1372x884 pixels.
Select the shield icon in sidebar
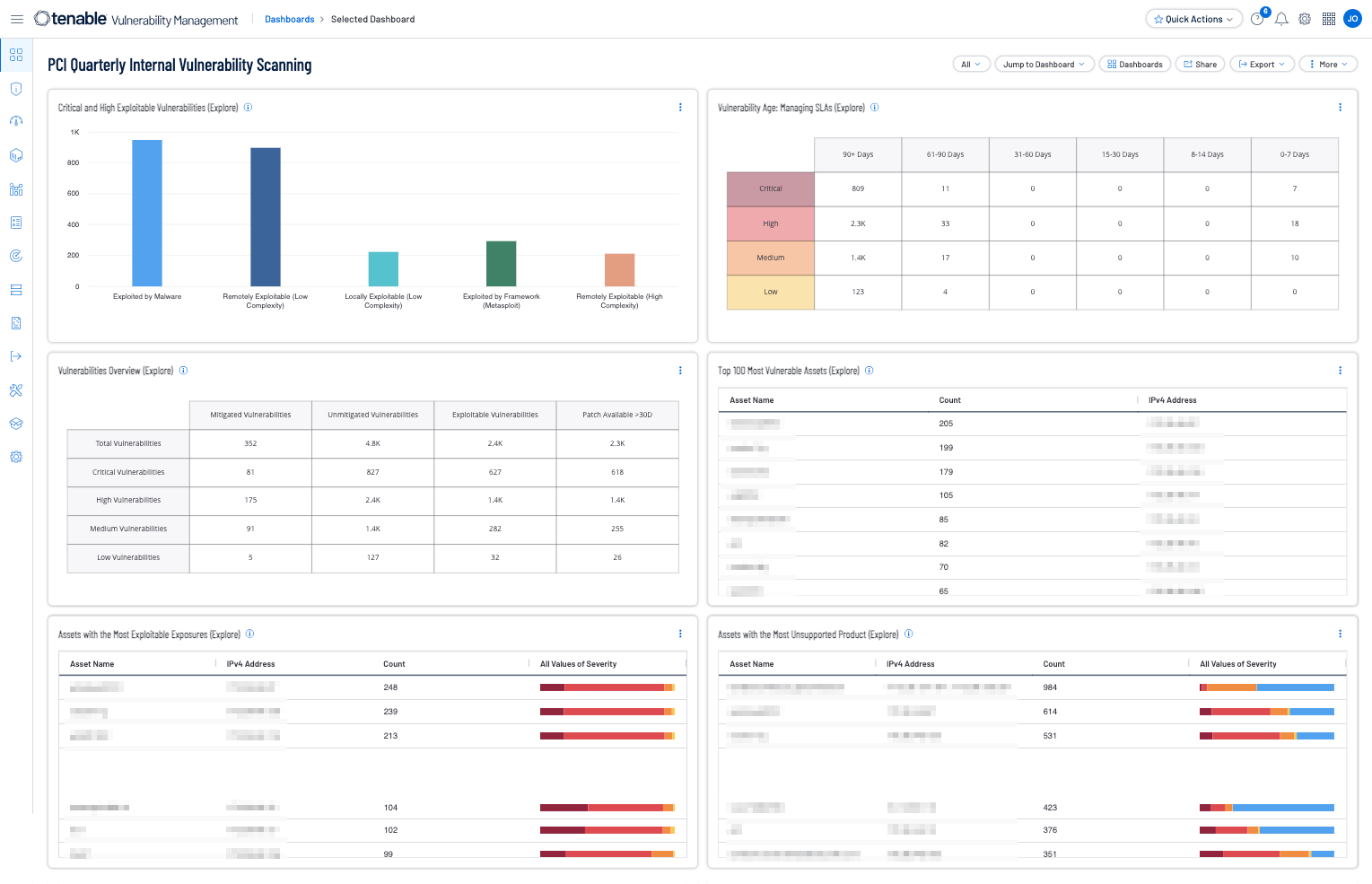coord(16,89)
